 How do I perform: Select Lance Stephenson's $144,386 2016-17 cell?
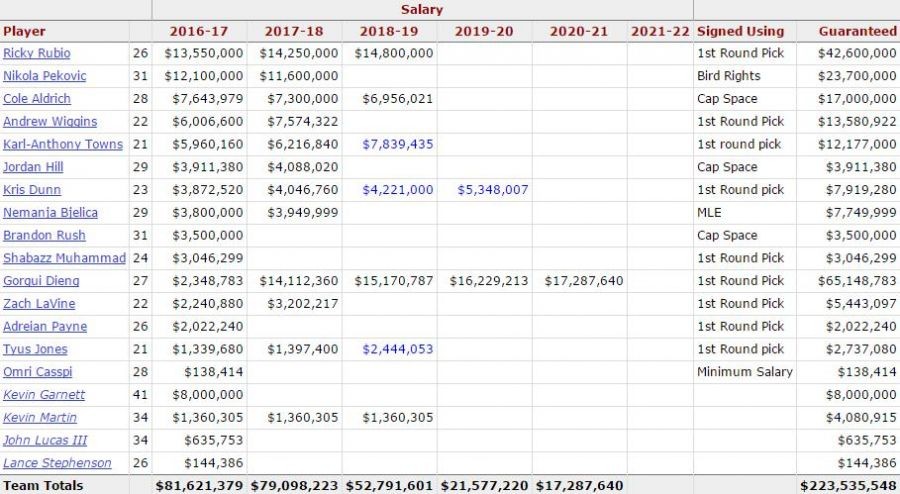coord(214,463)
